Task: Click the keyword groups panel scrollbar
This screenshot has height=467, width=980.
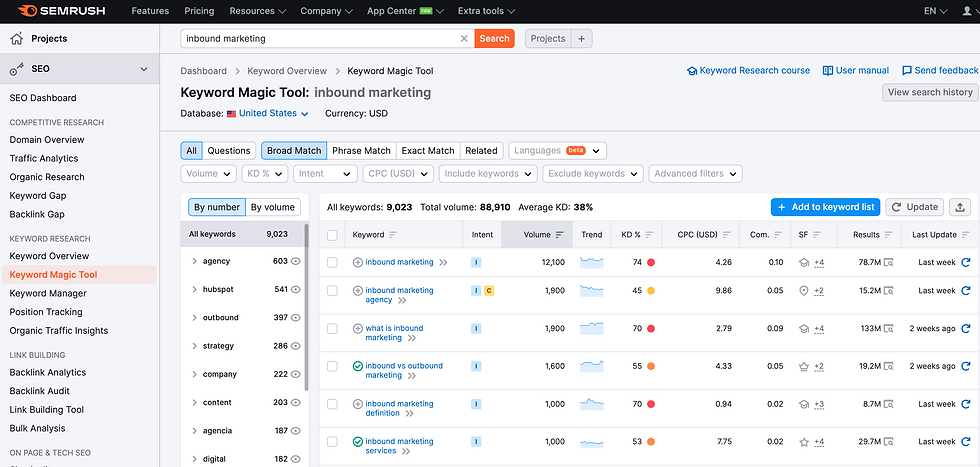Action: pyautogui.click(x=306, y=306)
